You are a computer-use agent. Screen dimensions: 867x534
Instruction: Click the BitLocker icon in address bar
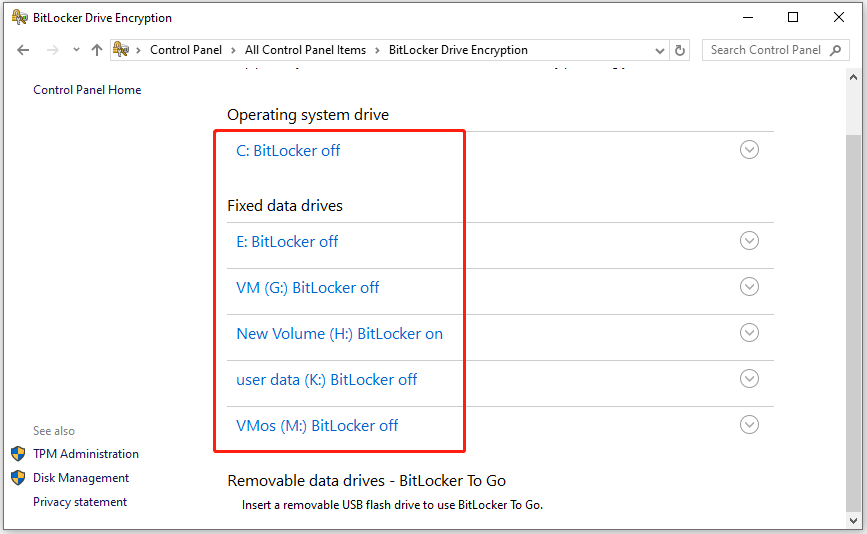121,50
